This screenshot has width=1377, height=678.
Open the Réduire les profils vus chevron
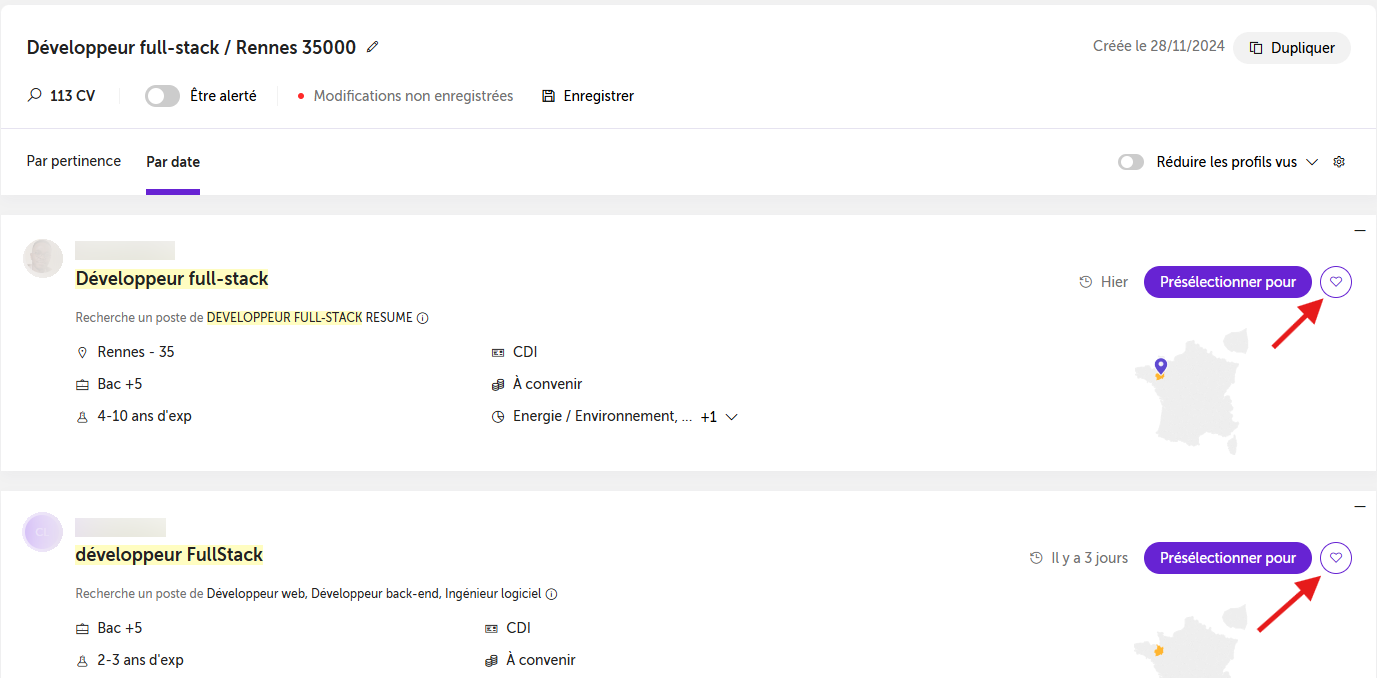(x=1312, y=162)
